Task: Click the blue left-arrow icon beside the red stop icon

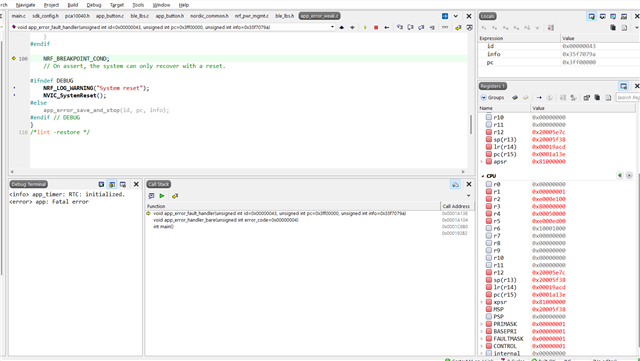Action: point(387,27)
